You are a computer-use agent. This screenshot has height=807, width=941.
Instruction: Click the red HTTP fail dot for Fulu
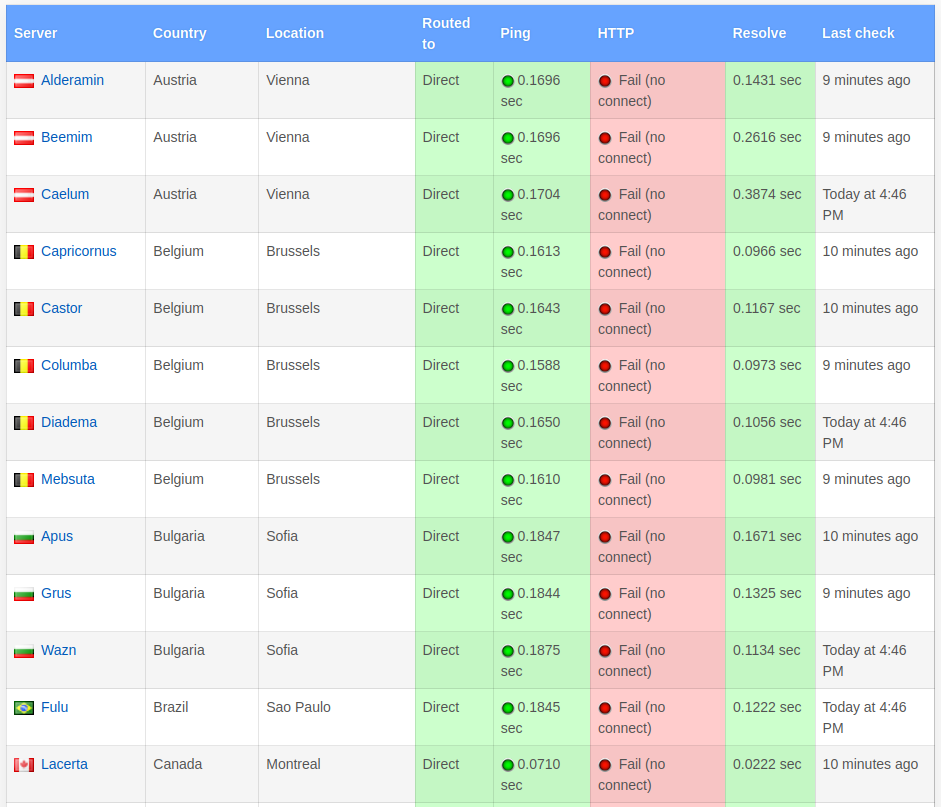605,708
